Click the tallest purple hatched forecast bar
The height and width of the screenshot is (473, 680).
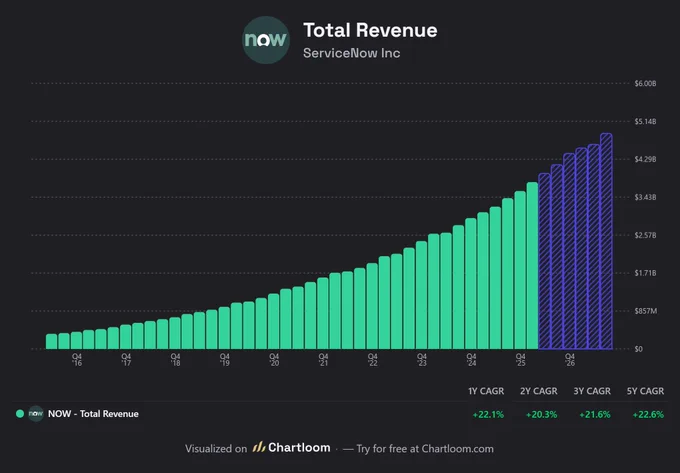[606, 241]
